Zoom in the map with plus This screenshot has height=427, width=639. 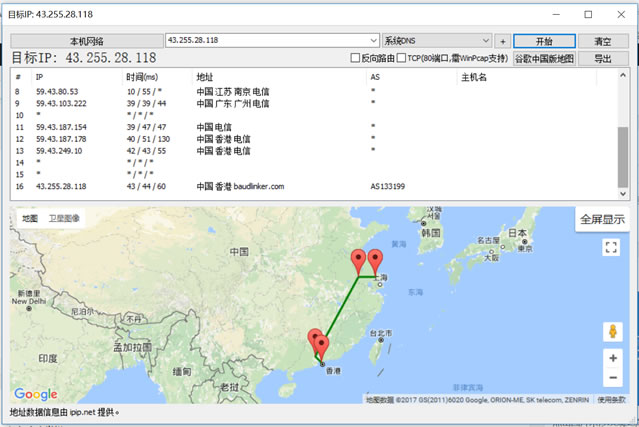(611, 357)
